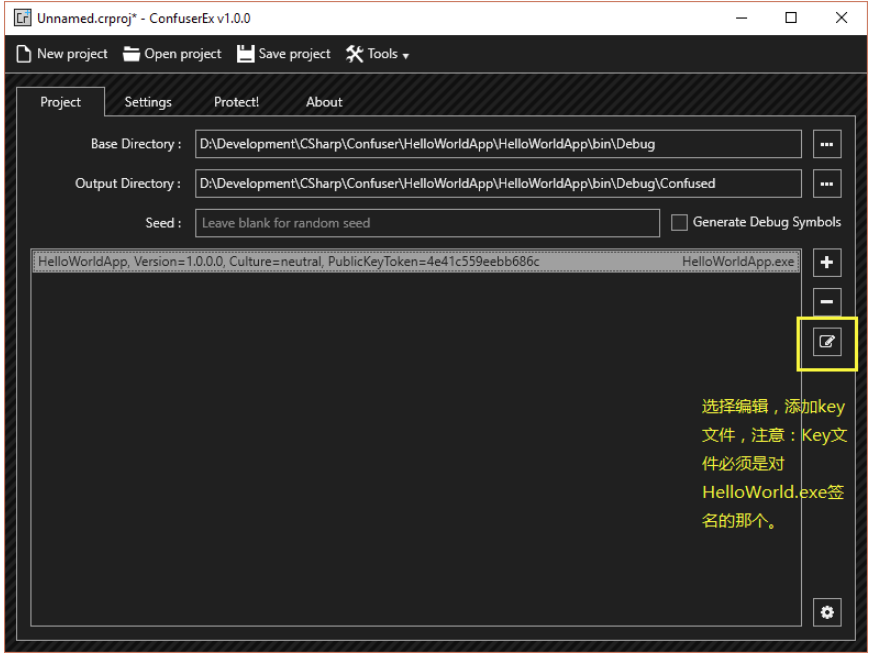871x658 pixels.
Task: Click the New project toolbar button
Action: [x=62, y=54]
